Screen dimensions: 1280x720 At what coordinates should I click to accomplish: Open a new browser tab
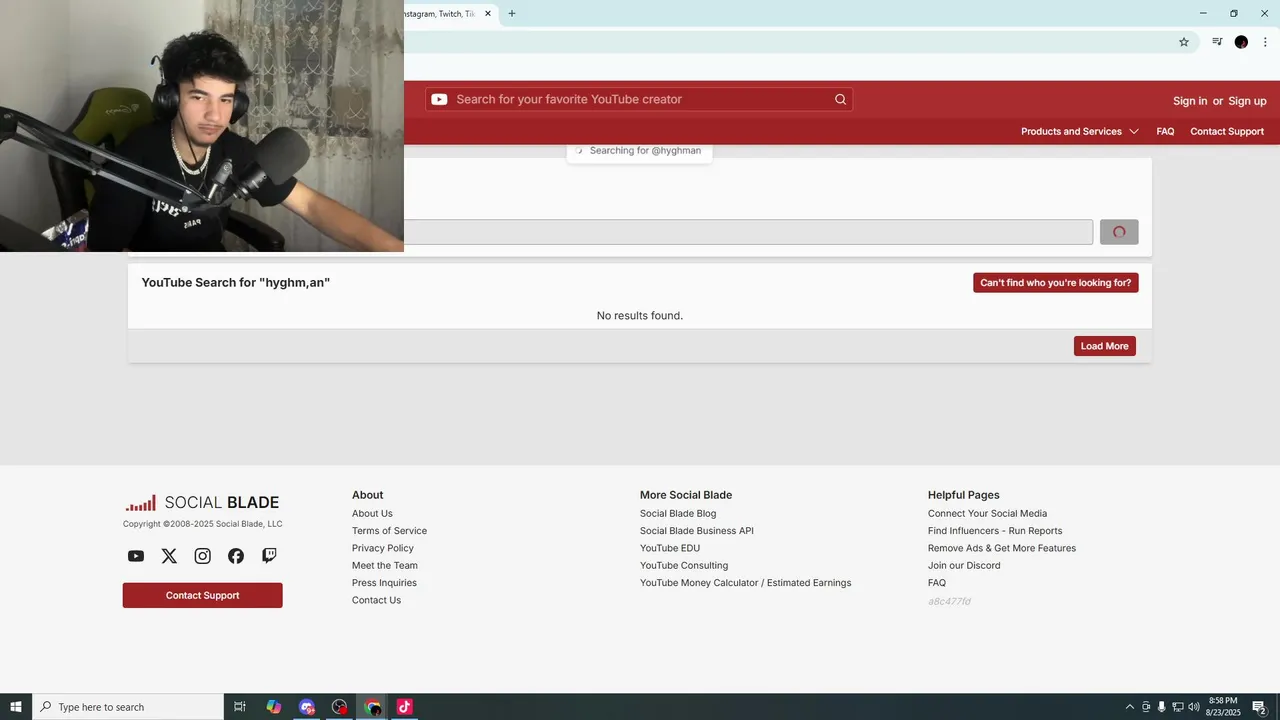(512, 14)
